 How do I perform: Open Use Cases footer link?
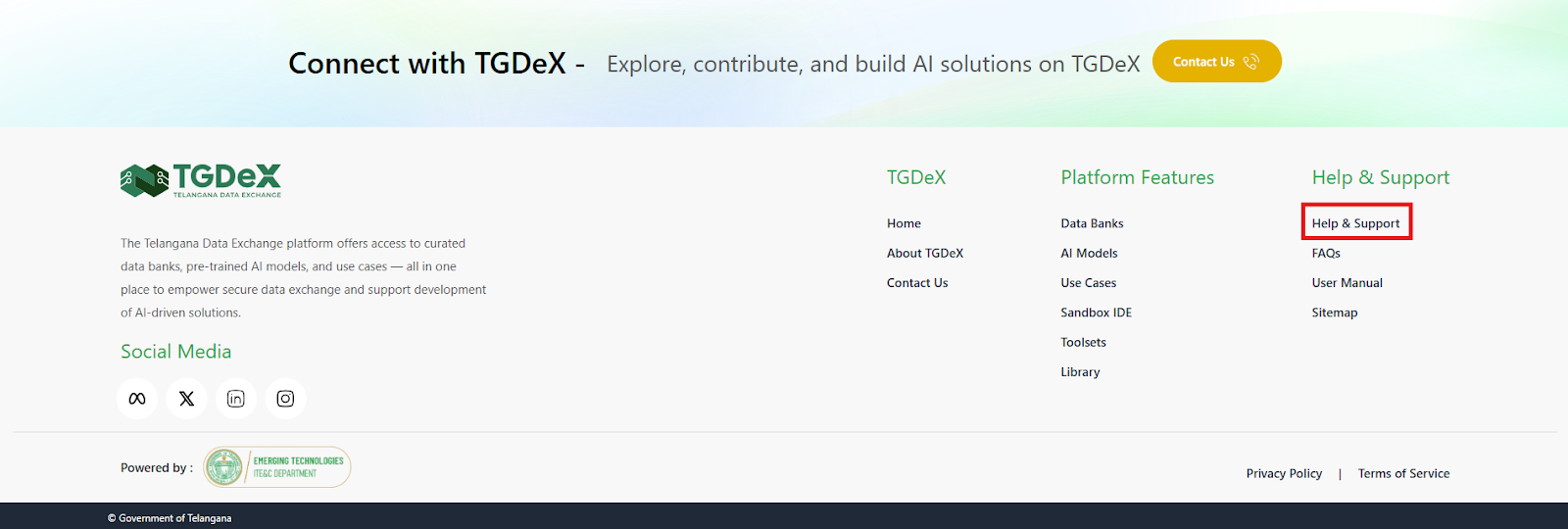click(1088, 283)
